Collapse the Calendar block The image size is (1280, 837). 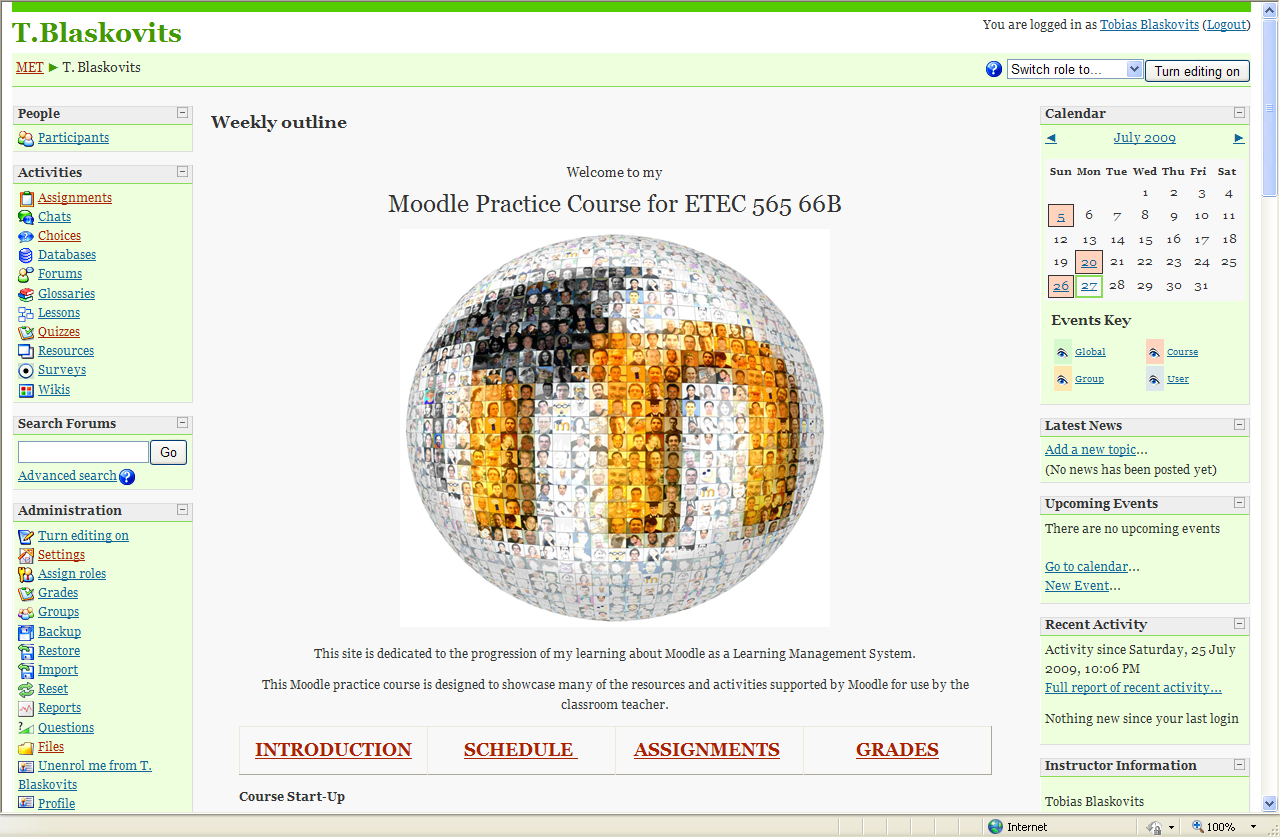1239,113
